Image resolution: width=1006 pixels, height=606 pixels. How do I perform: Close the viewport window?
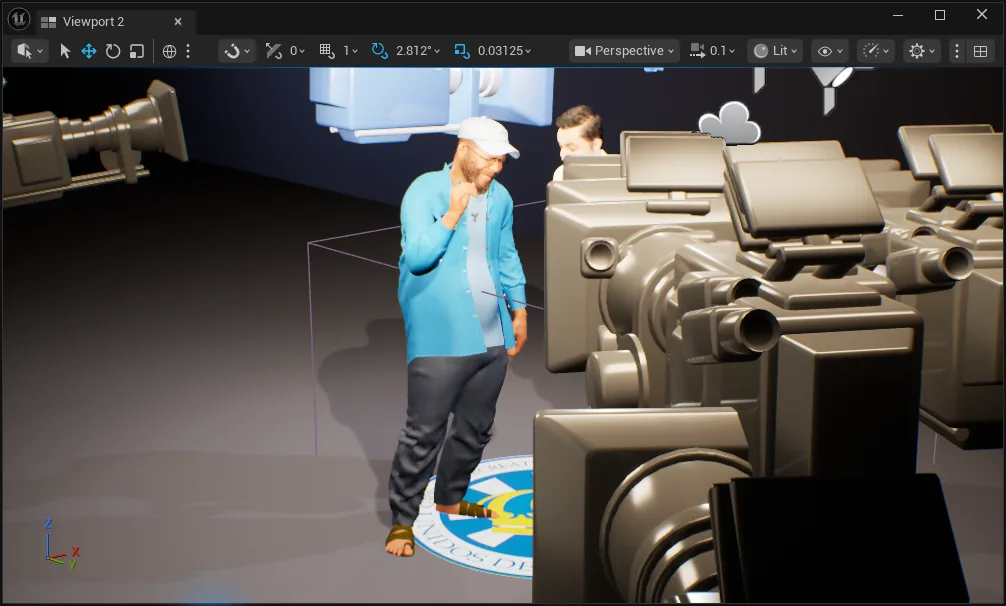tap(982, 15)
